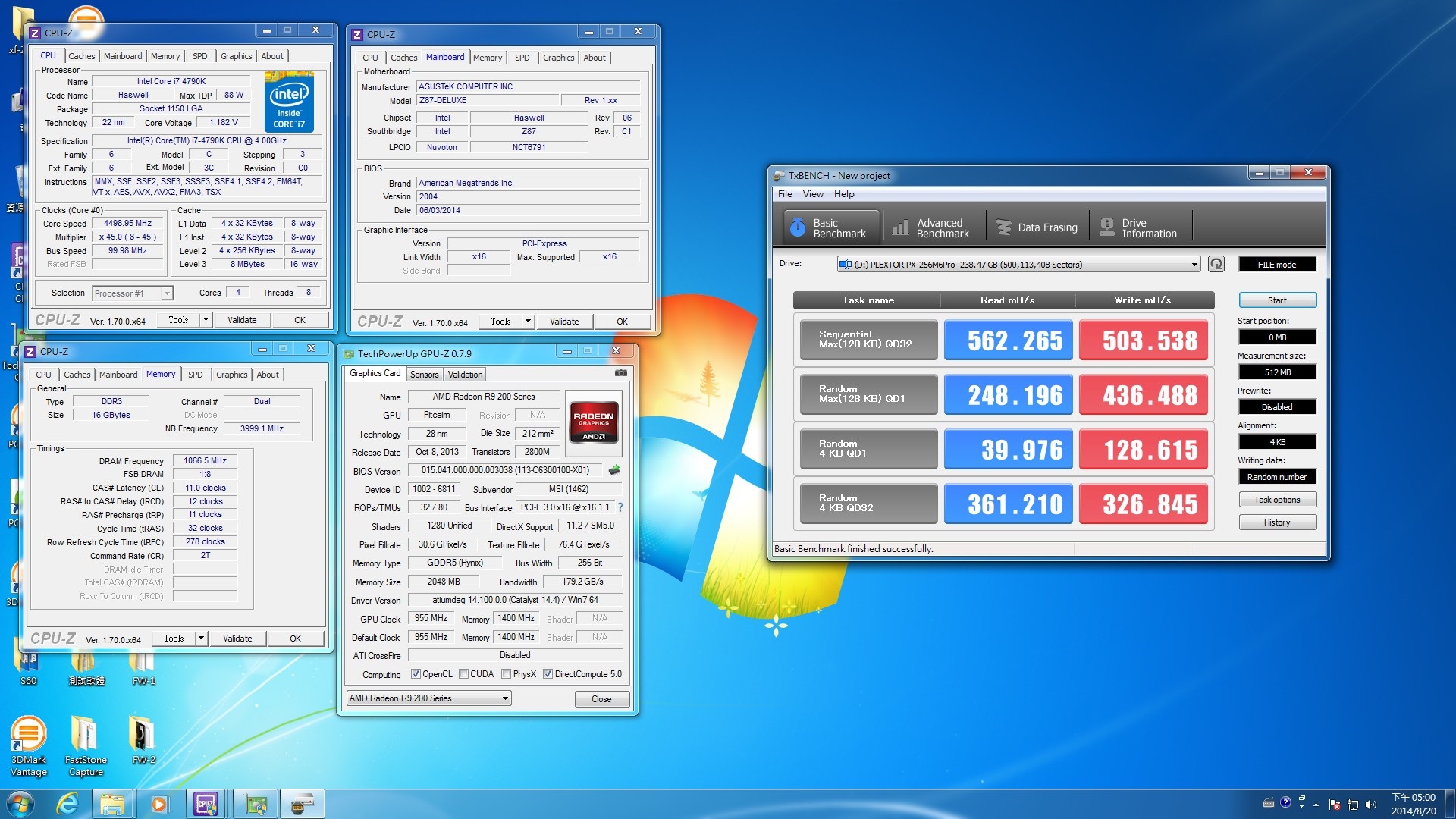Screen dimensions: 1456x819
Task: Open the File menu in TxBENCH
Action: 784,193
